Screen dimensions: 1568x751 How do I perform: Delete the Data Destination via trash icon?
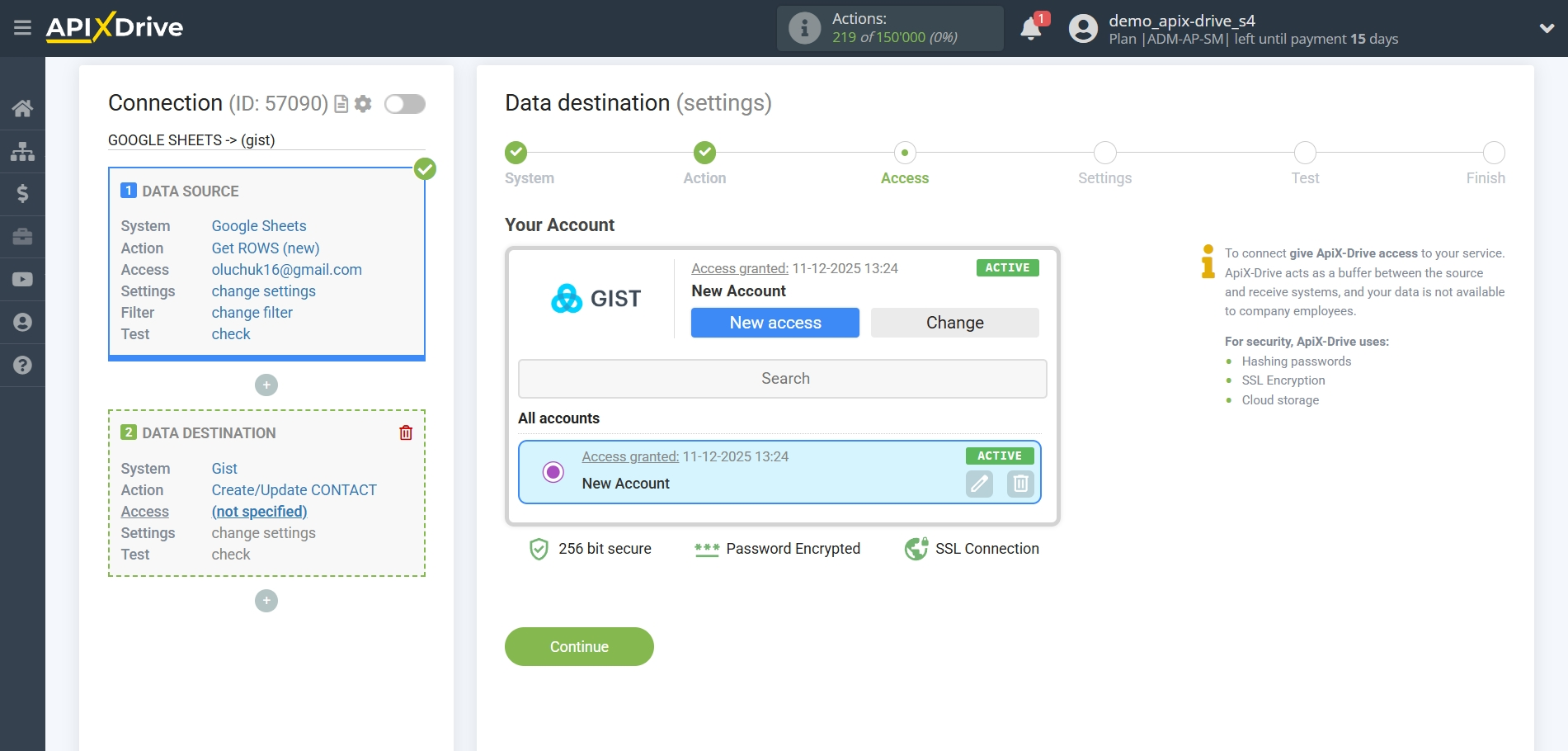405,432
